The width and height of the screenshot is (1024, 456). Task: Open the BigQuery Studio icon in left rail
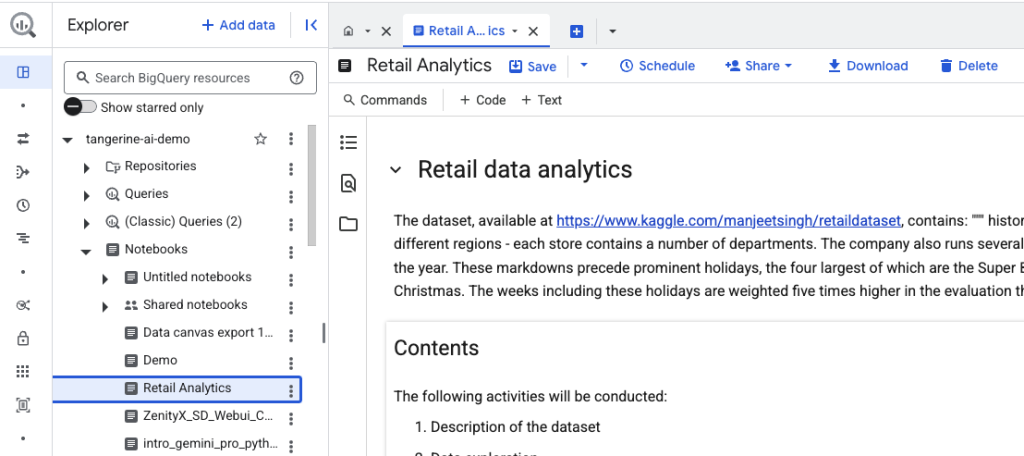click(23, 72)
